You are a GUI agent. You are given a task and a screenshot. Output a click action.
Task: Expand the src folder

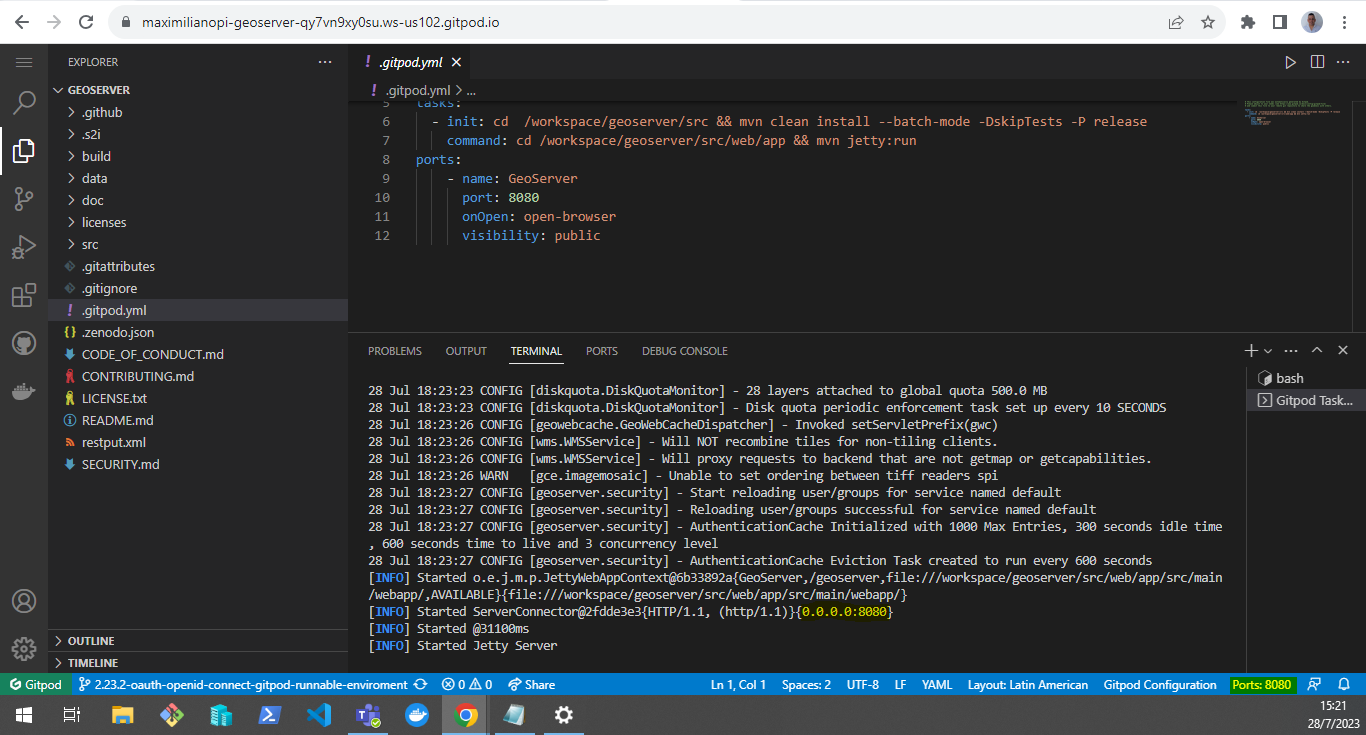[x=198, y=244]
